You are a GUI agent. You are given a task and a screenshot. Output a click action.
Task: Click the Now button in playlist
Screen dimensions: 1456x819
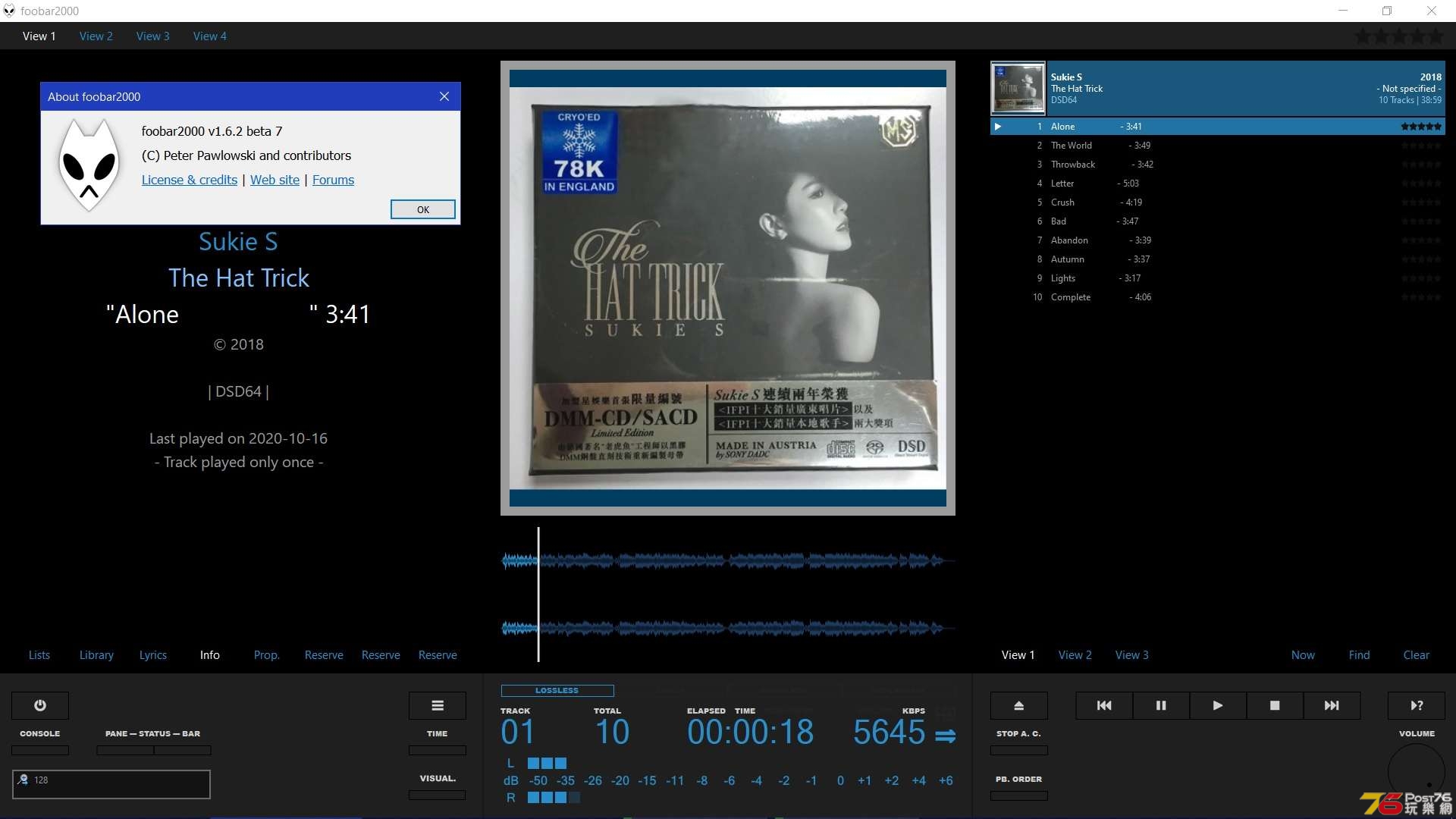(1303, 655)
